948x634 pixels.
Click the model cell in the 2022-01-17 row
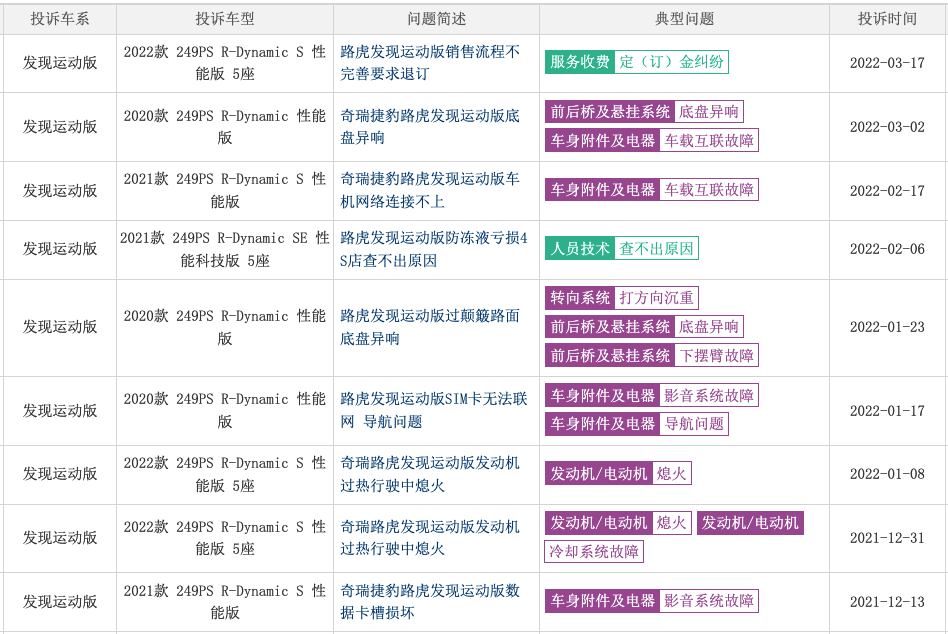click(x=225, y=410)
